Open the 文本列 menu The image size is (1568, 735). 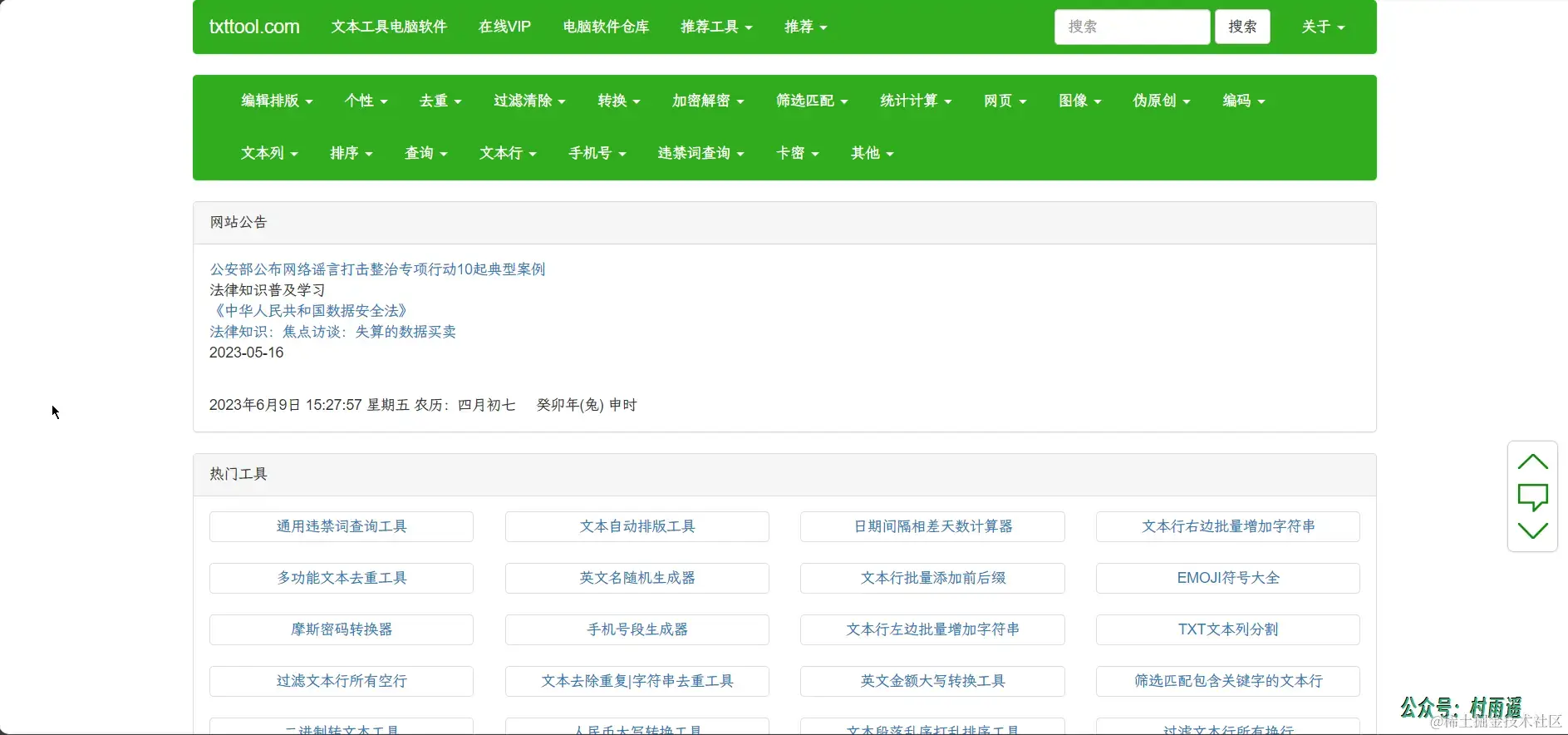coord(269,153)
